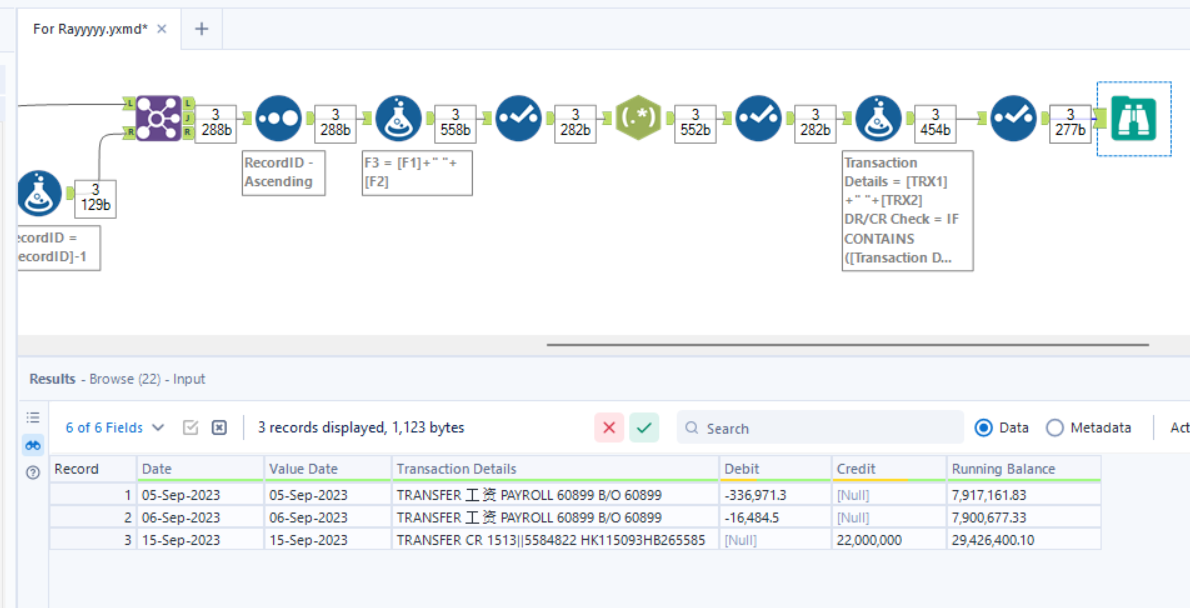Apply changes with the green checkmark button

tap(644, 427)
